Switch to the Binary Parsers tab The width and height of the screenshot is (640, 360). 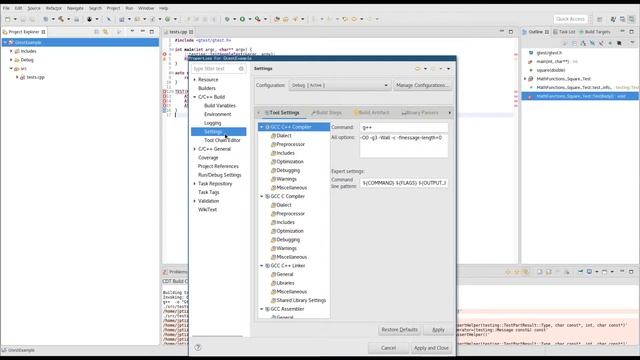tap(420, 113)
